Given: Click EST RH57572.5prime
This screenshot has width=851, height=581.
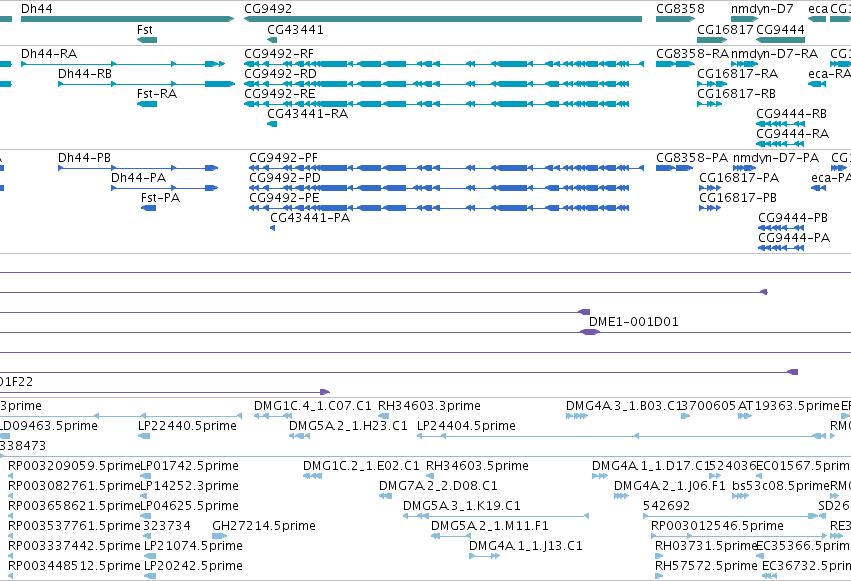Looking at the screenshot, I should pyautogui.click(x=659, y=576).
